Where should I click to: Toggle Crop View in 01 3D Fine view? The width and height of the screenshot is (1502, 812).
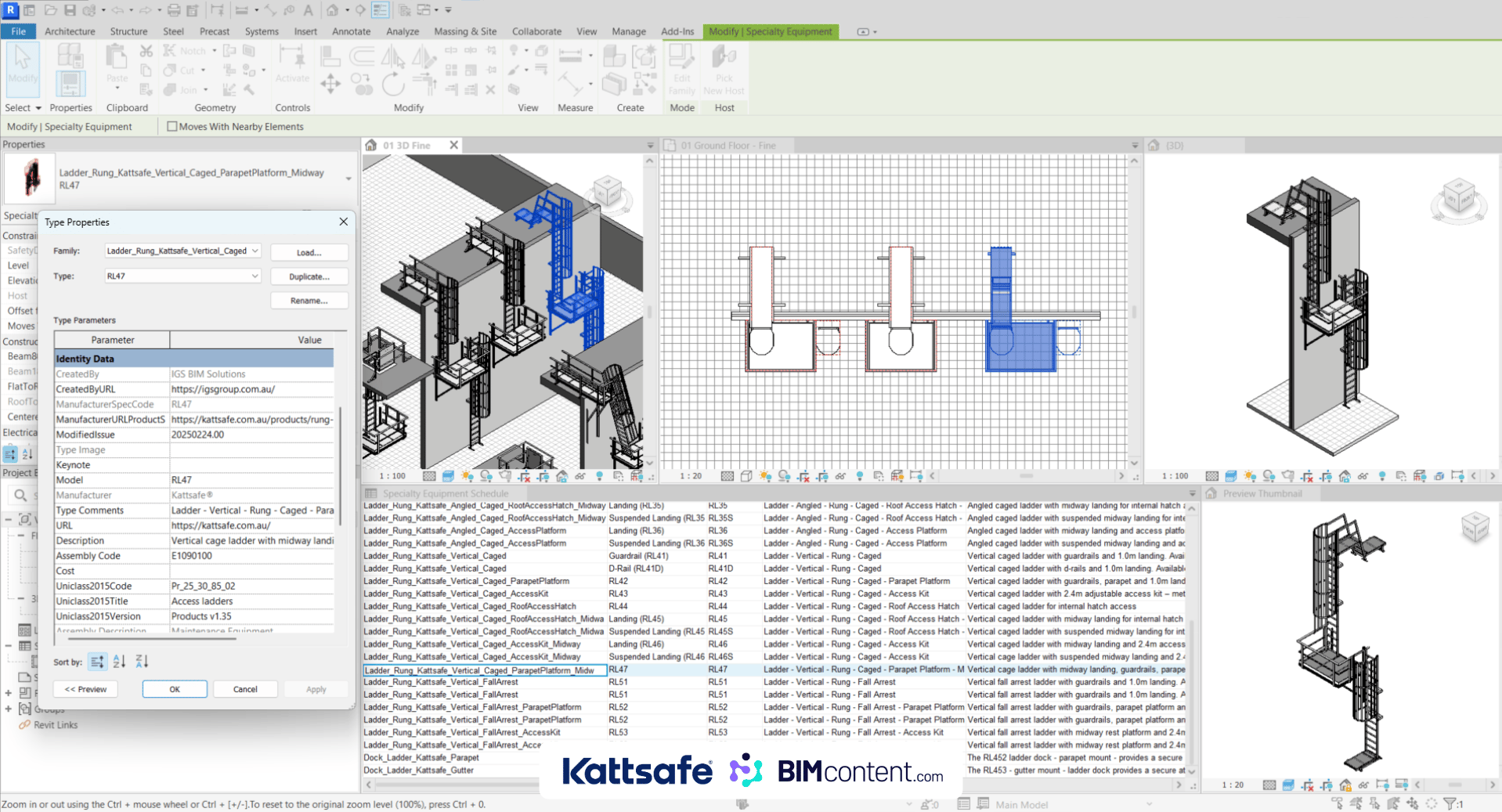tap(524, 476)
